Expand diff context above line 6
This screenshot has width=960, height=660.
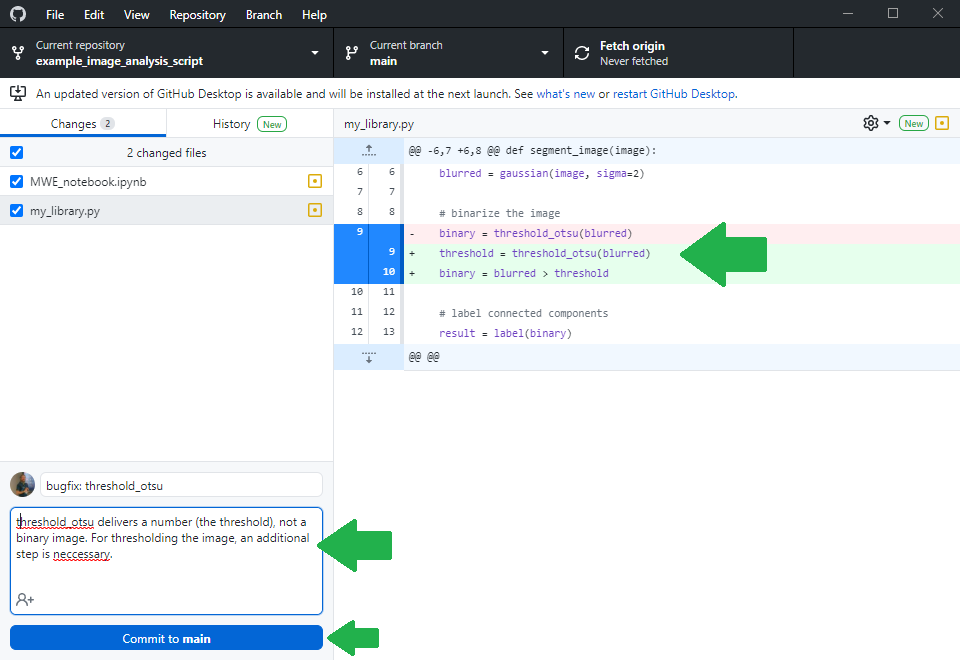click(x=369, y=150)
